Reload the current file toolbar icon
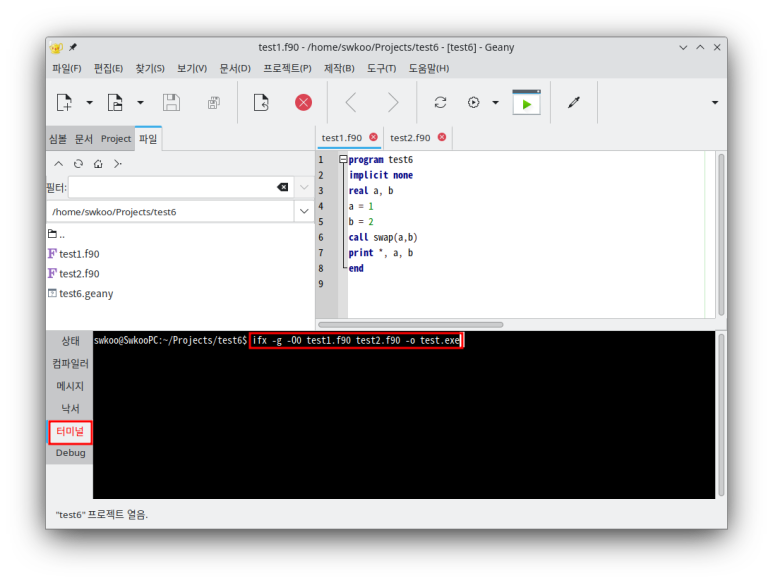The width and height of the screenshot is (773, 583). 261,103
